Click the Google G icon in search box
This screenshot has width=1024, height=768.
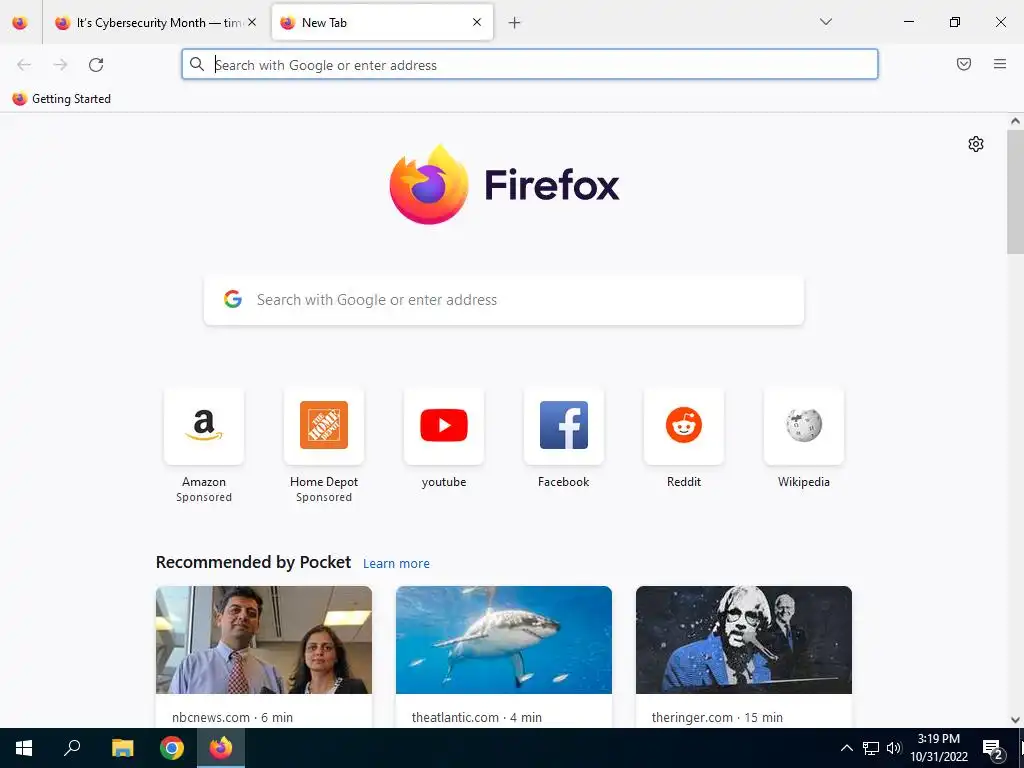[x=232, y=299]
